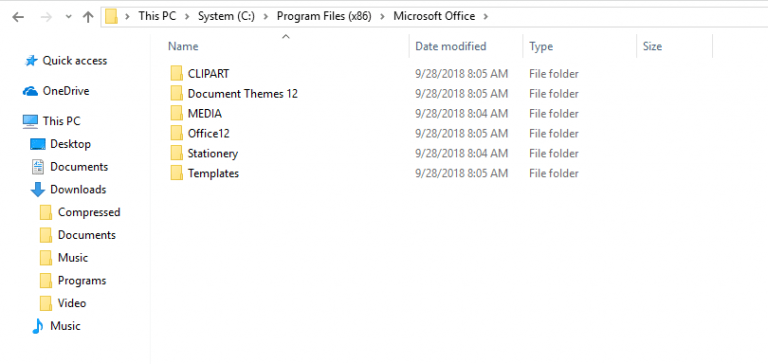
Task: Open recent locations dropdown arrow
Action: pos(68,17)
